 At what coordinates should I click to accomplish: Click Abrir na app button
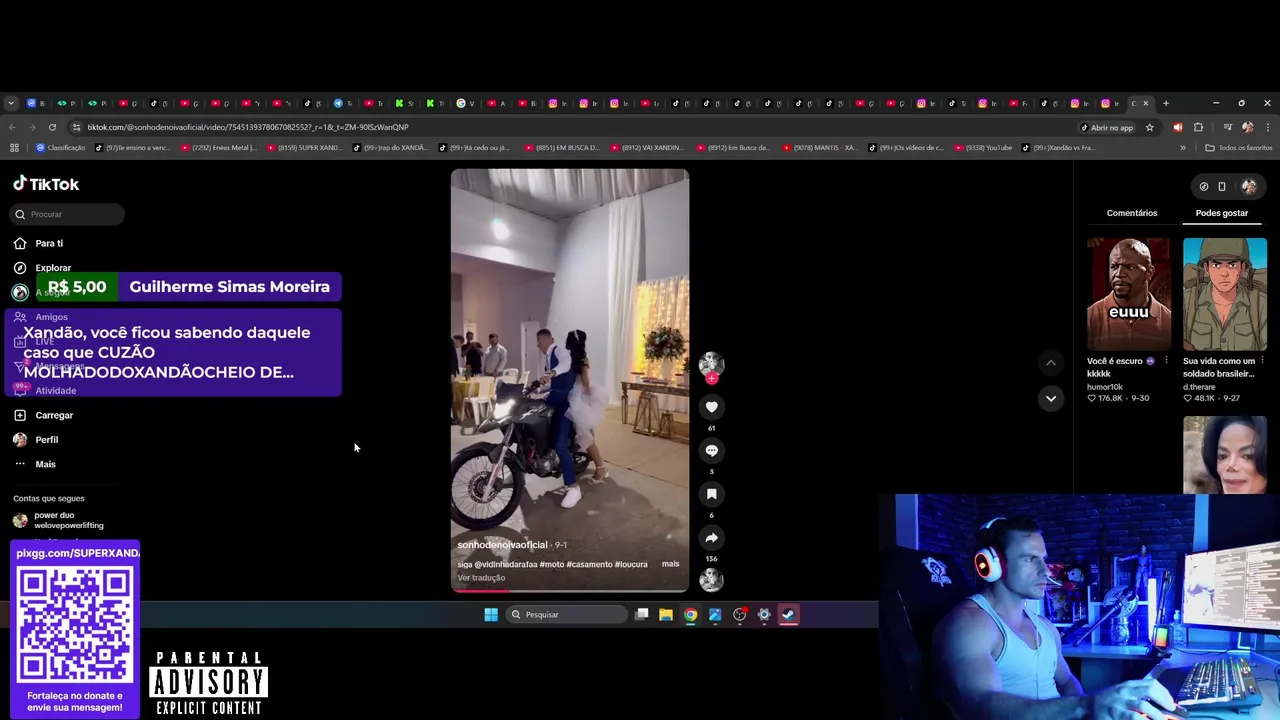point(1107,127)
